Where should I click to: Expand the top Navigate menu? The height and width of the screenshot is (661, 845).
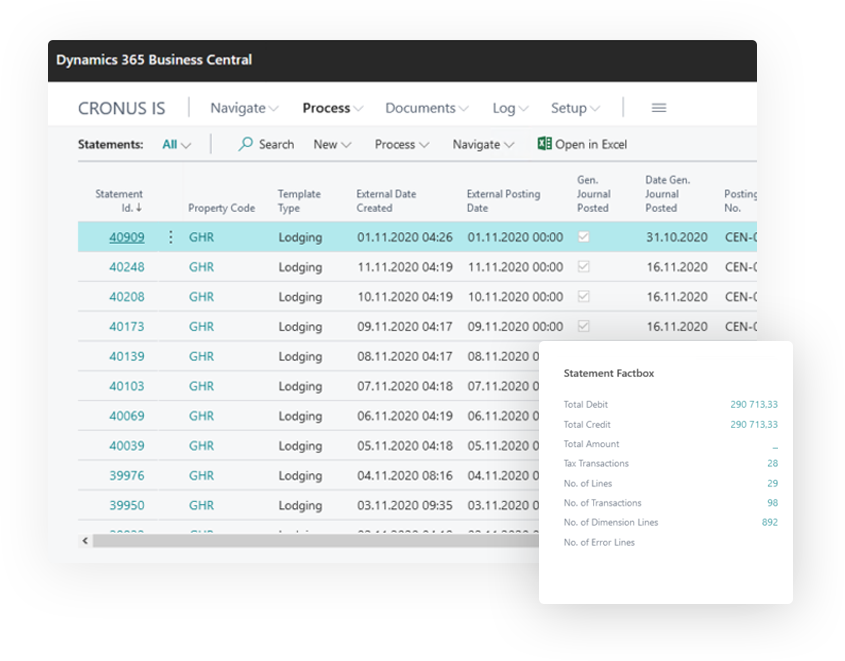244,108
